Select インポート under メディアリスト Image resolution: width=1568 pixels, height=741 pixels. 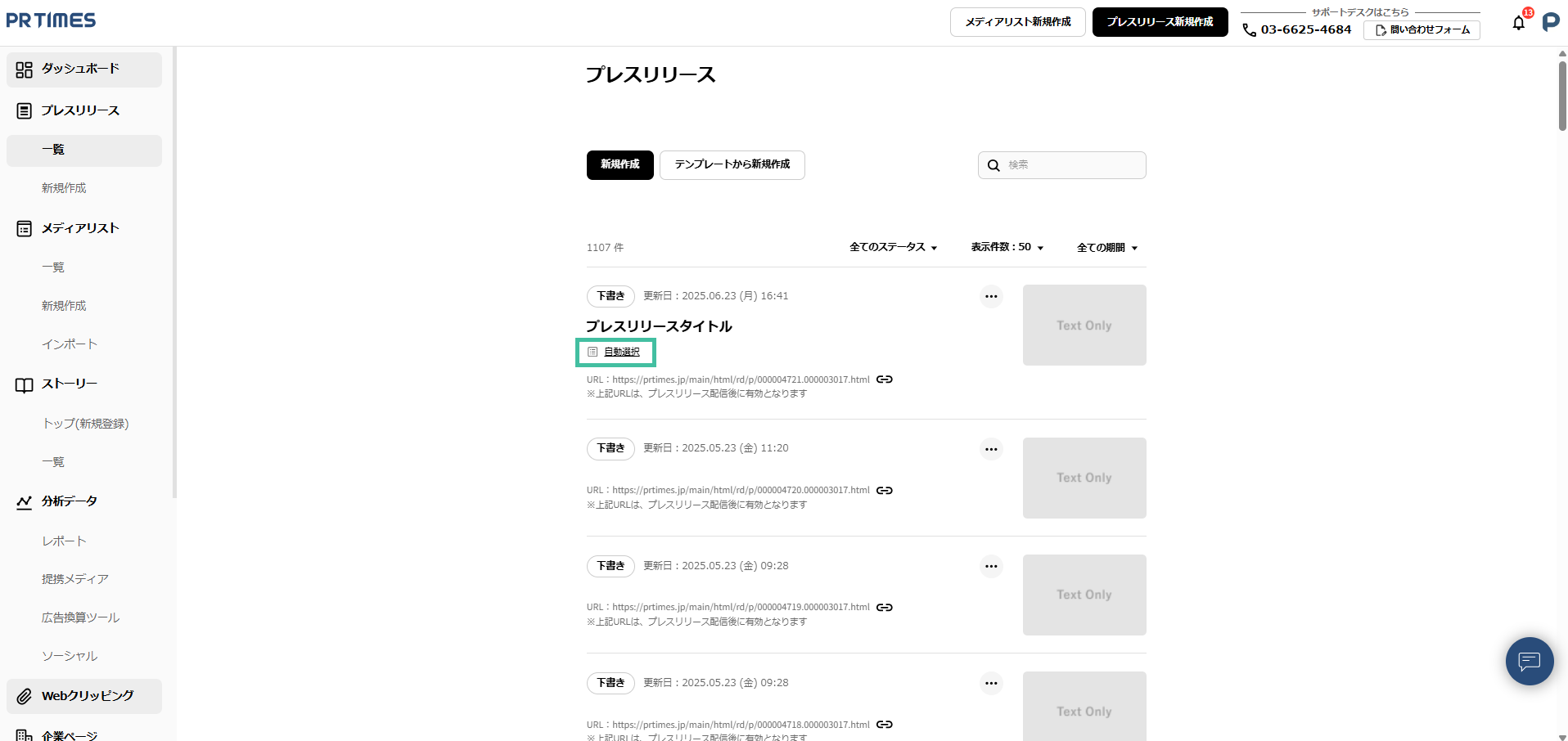click(x=70, y=344)
